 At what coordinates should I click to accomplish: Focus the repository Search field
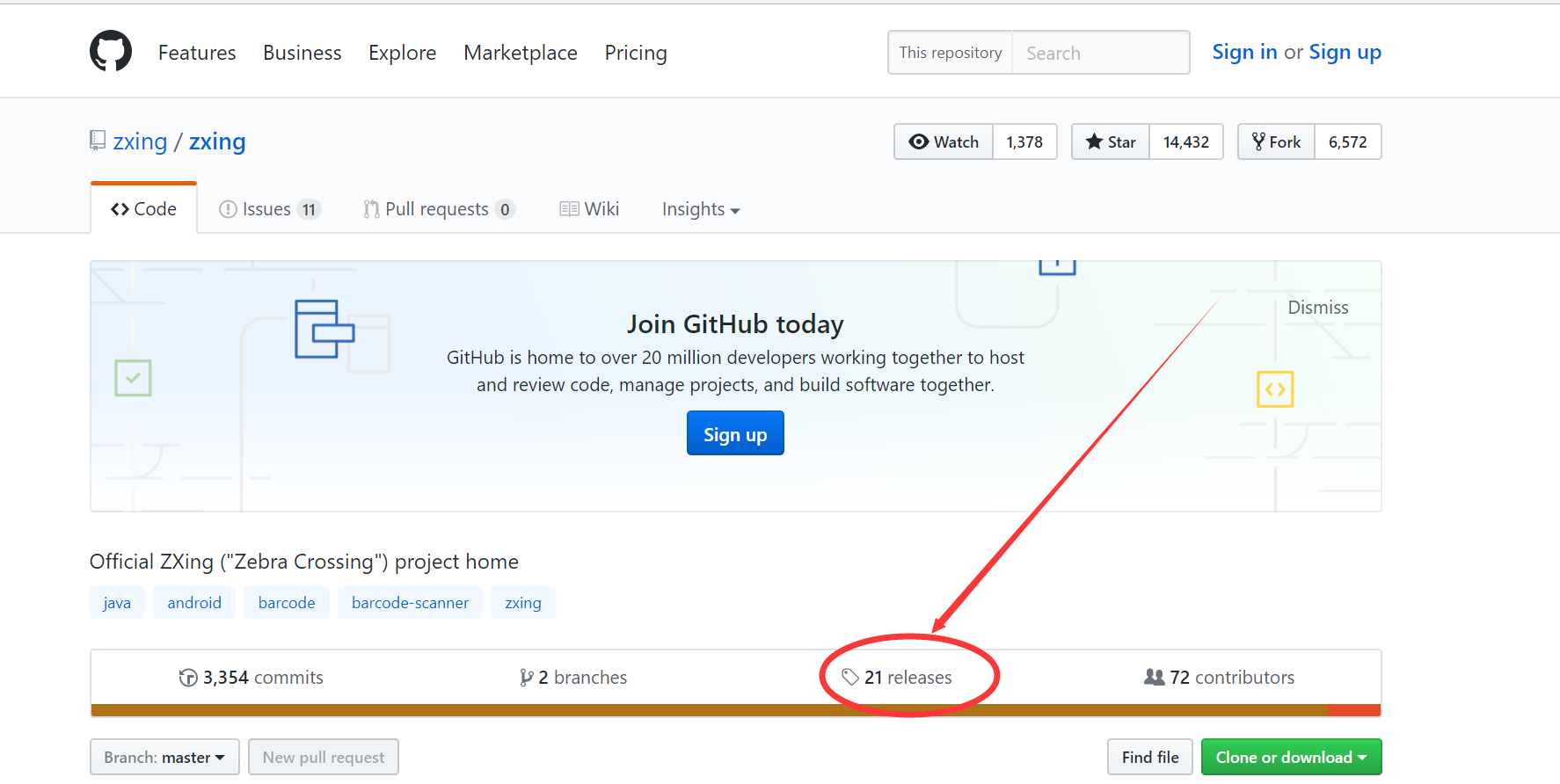point(1100,53)
